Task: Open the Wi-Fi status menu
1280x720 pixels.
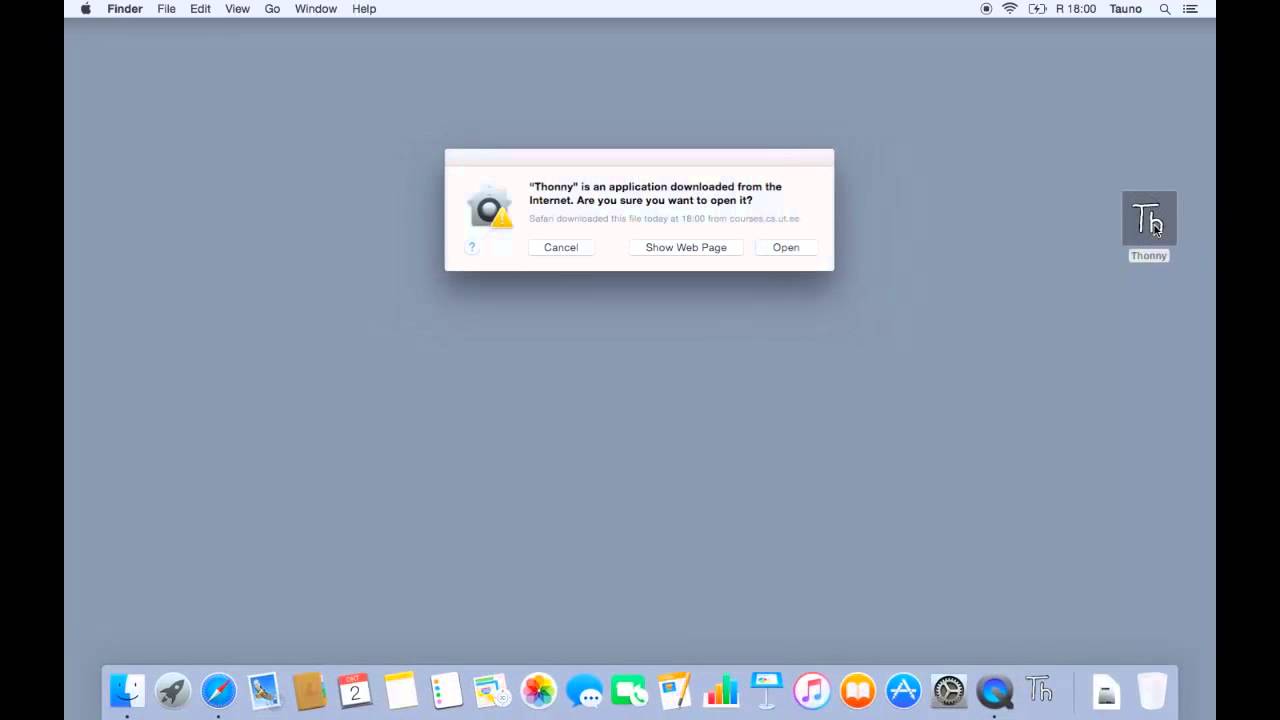Action: (1010, 9)
